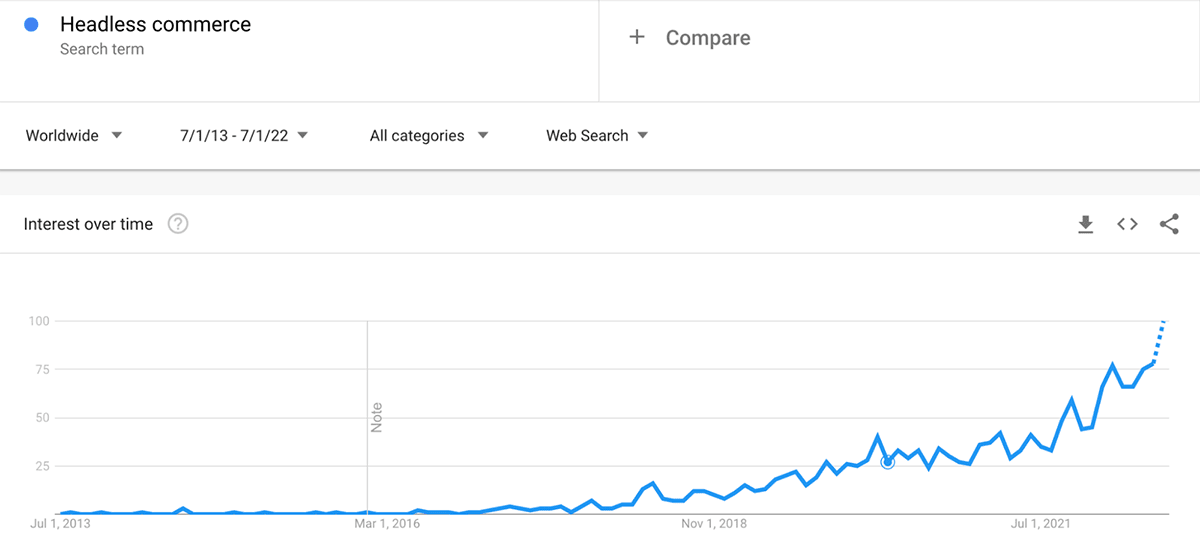Viewport: 1200px width, 555px height.
Task: Open the embed code icon
Action: click(x=1127, y=225)
